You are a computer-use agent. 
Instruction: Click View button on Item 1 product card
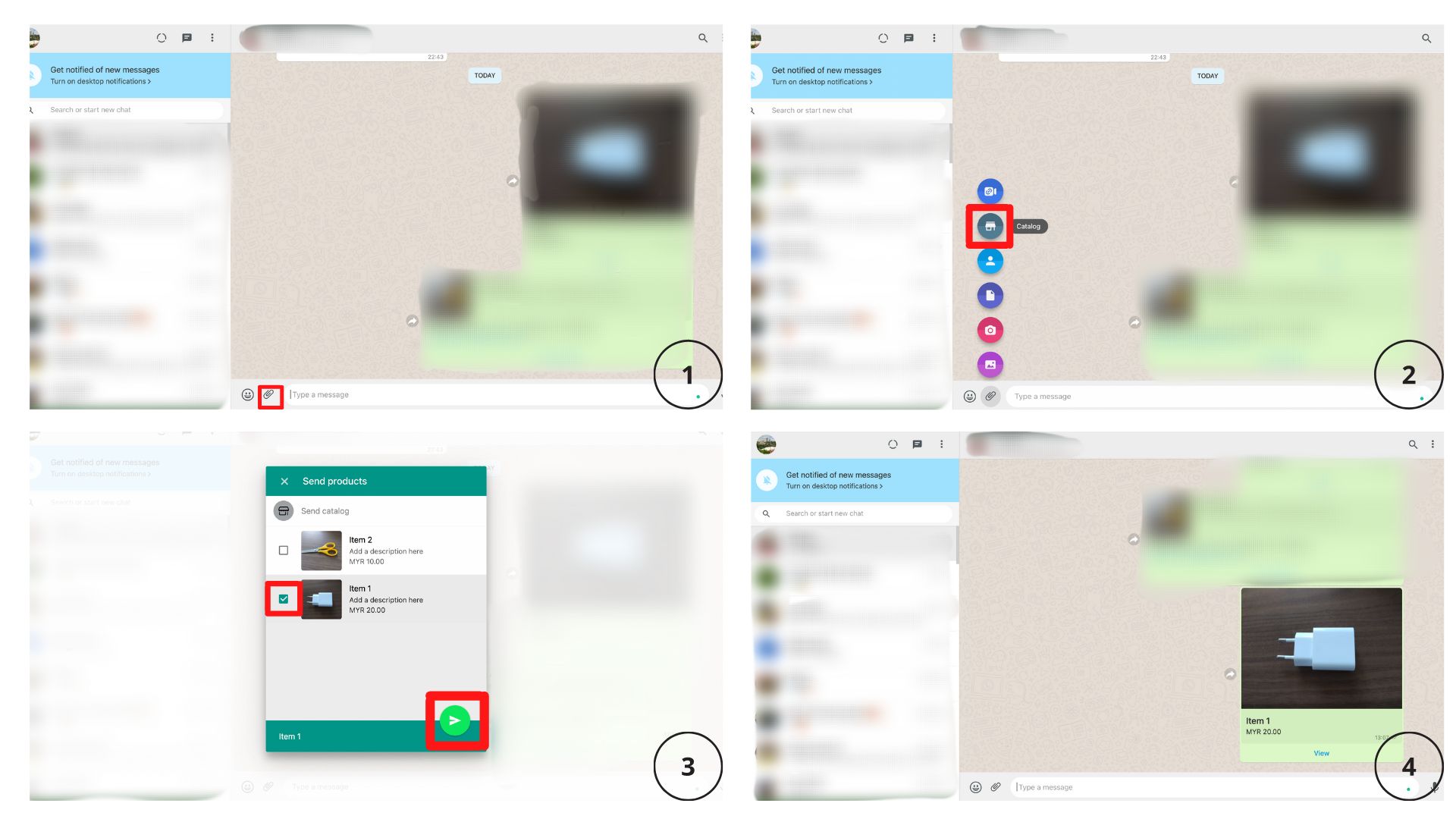[x=1320, y=752]
